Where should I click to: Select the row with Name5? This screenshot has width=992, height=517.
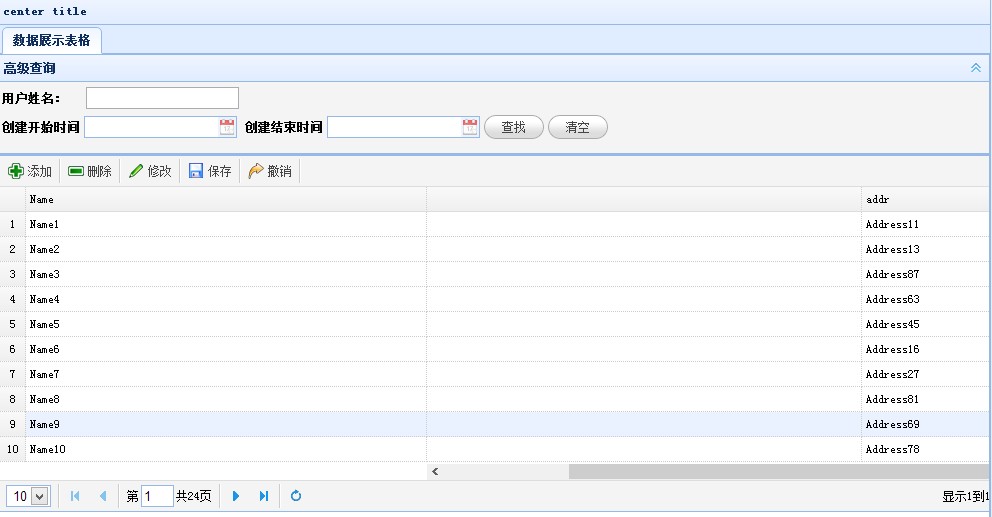point(495,324)
